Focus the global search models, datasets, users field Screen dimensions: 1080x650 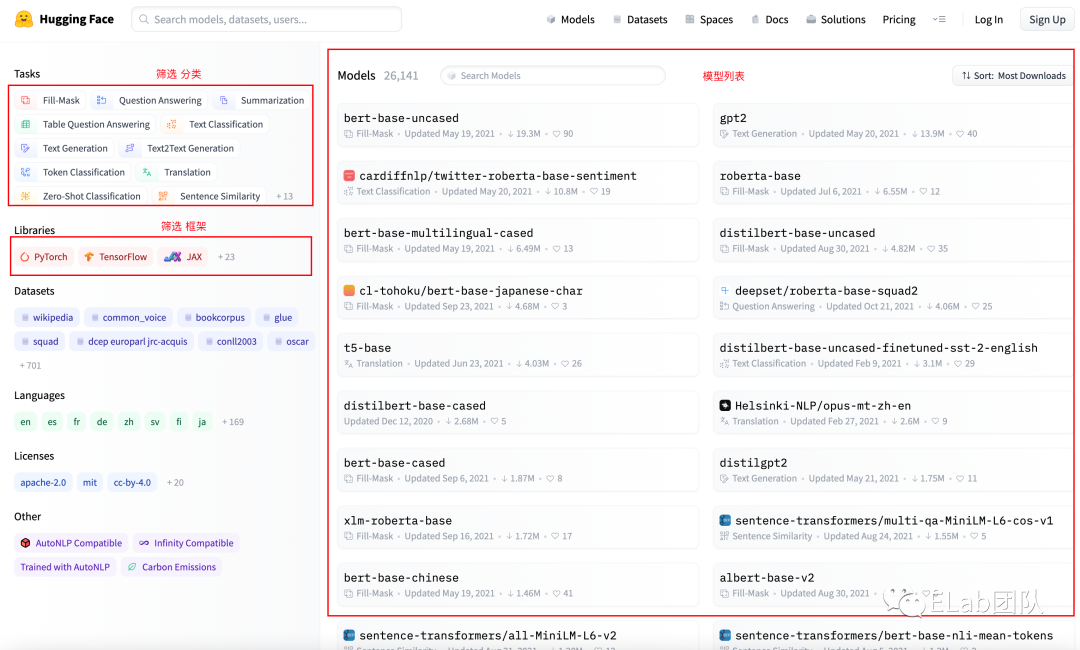point(267,19)
